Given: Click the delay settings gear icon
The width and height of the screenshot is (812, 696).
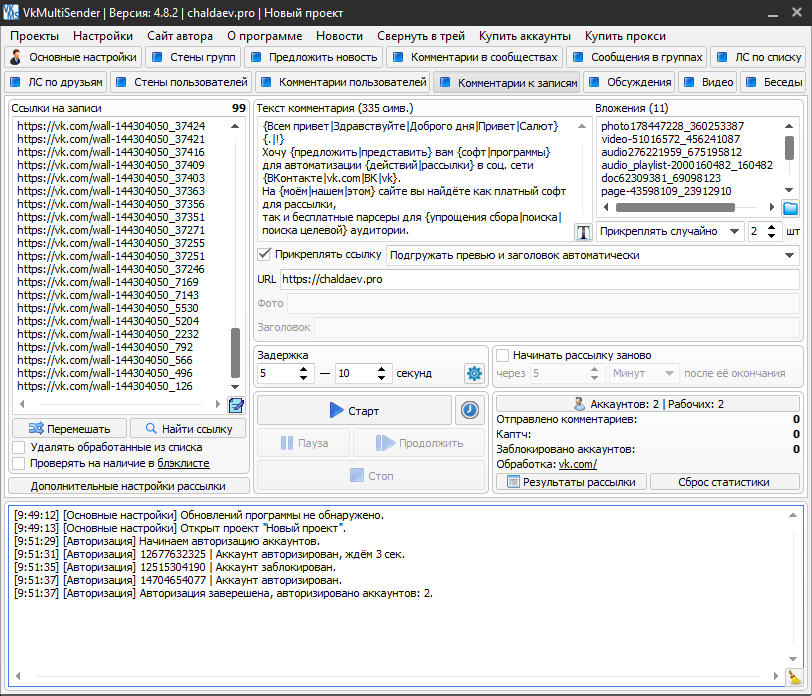Looking at the screenshot, I should [x=473, y=373].
